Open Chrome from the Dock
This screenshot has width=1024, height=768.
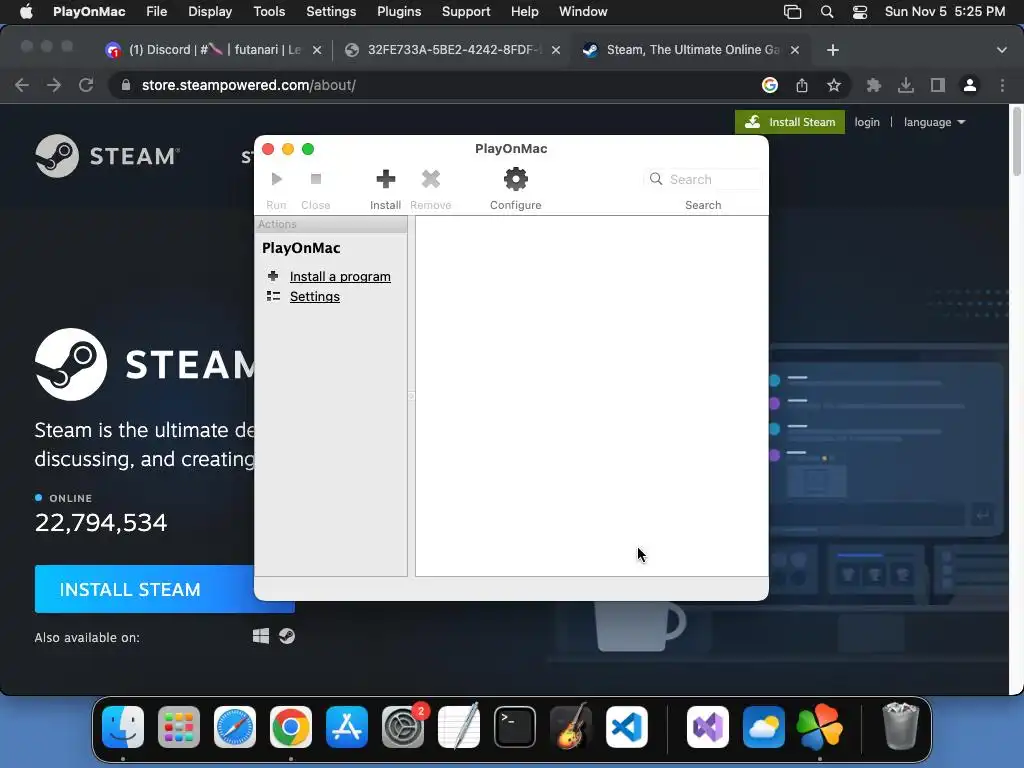(291, 727)
